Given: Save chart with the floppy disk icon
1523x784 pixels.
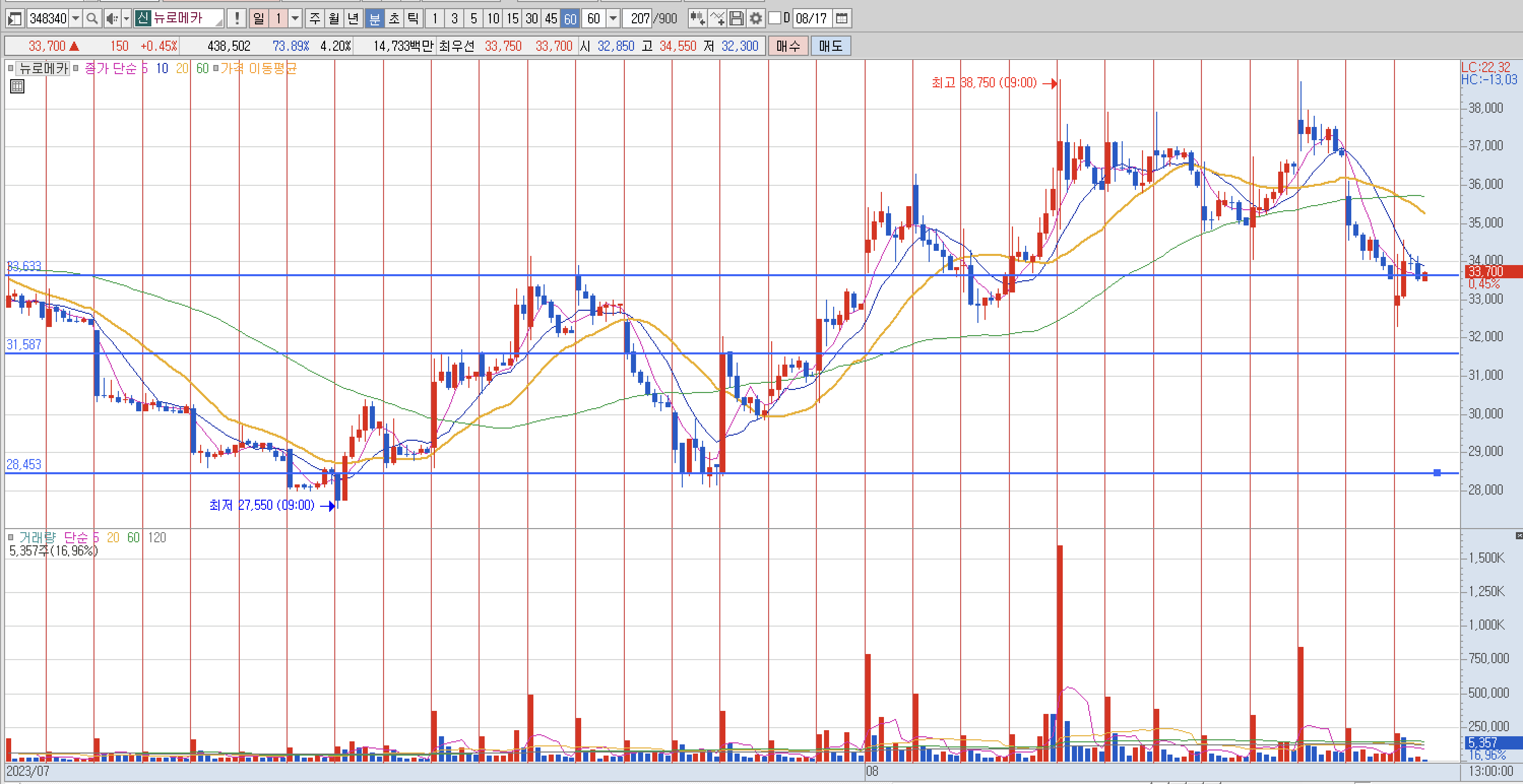Looking at the screenshot, I should coord(737,18).
